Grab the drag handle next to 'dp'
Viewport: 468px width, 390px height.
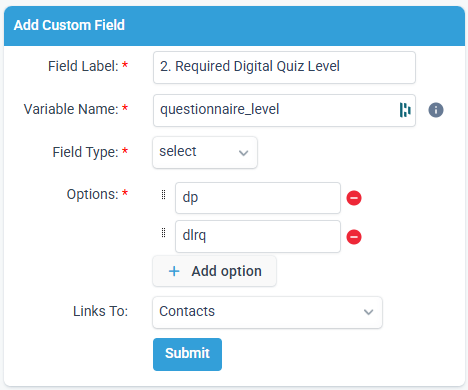pyautogui.click(x=163, y=195)
